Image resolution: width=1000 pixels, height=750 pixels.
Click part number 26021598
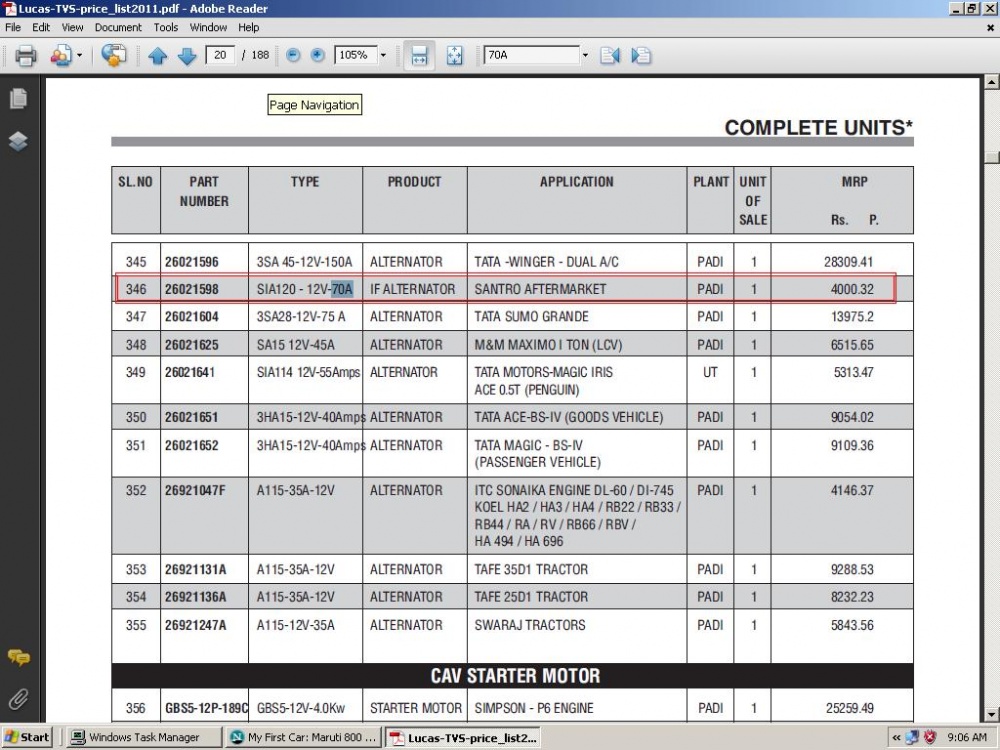click(x=191, y=289)
